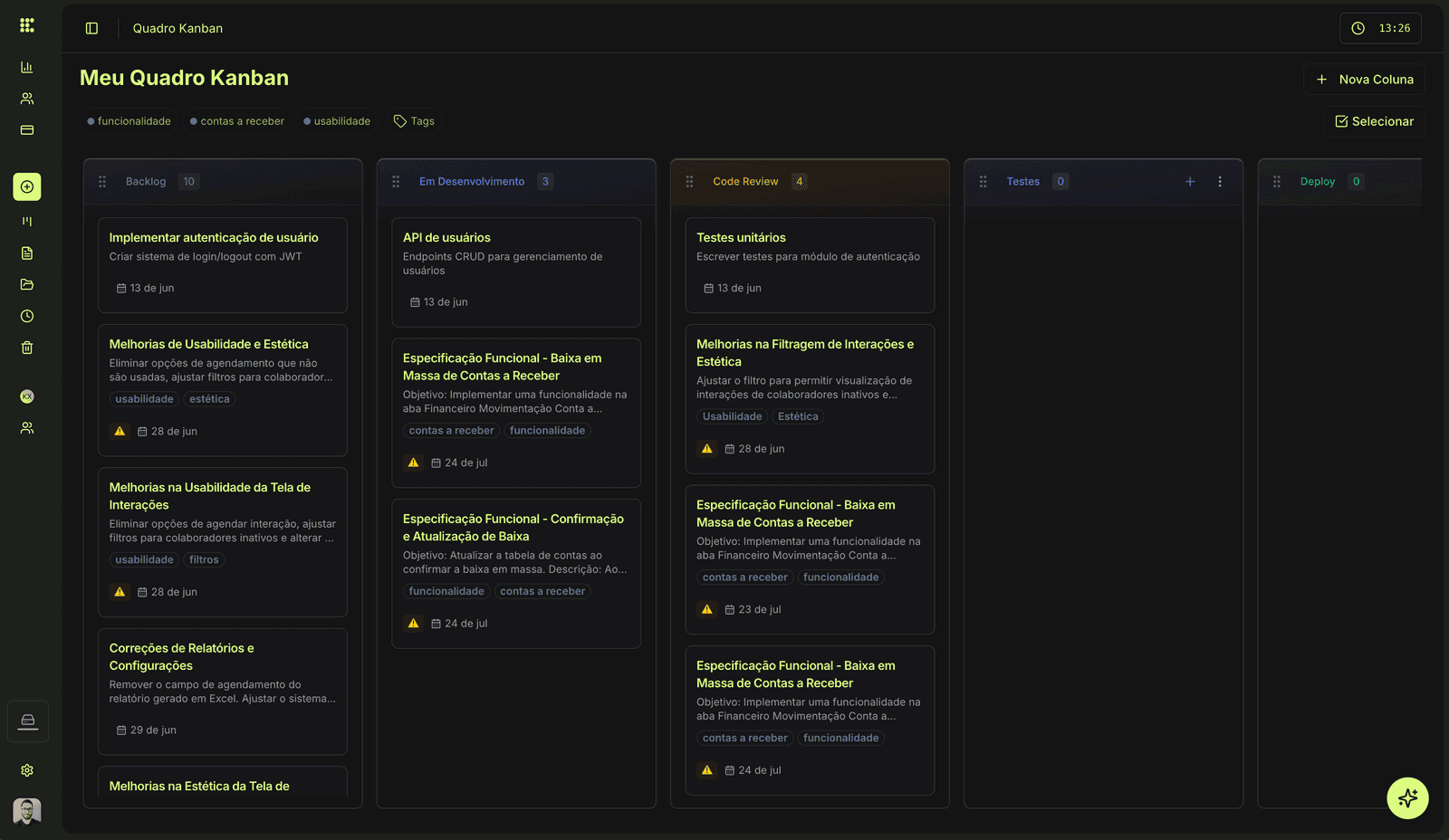
Task: Open the Testes unitários card
Action: pos(809,264)
